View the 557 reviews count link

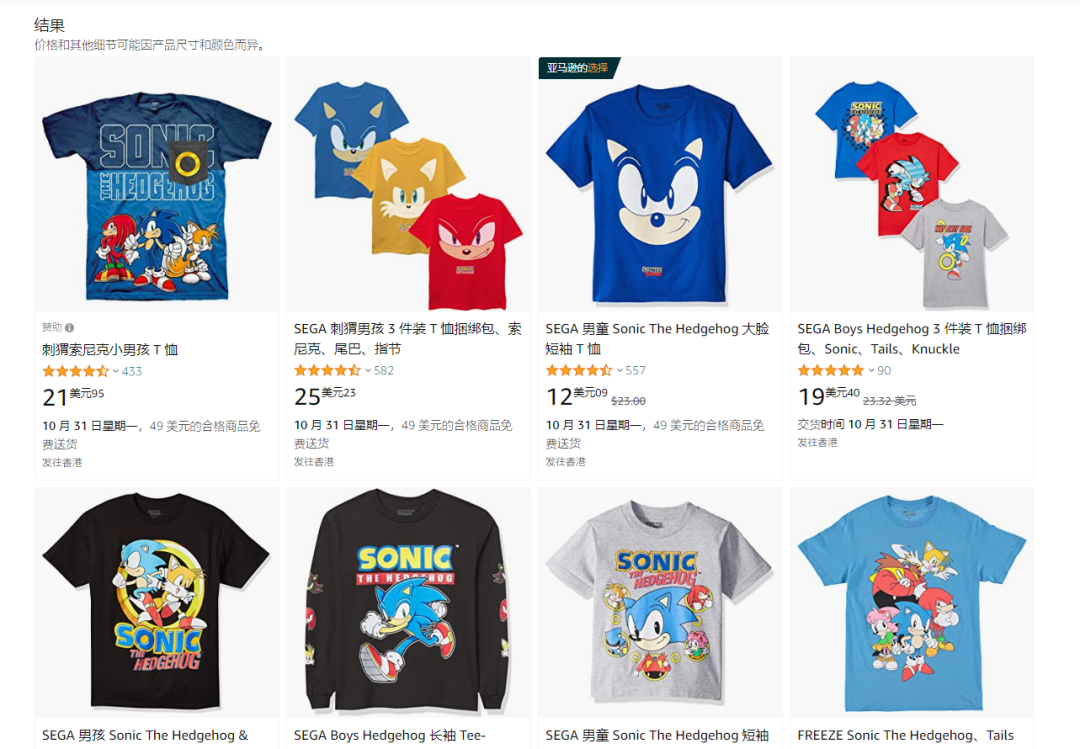point(636,371)
